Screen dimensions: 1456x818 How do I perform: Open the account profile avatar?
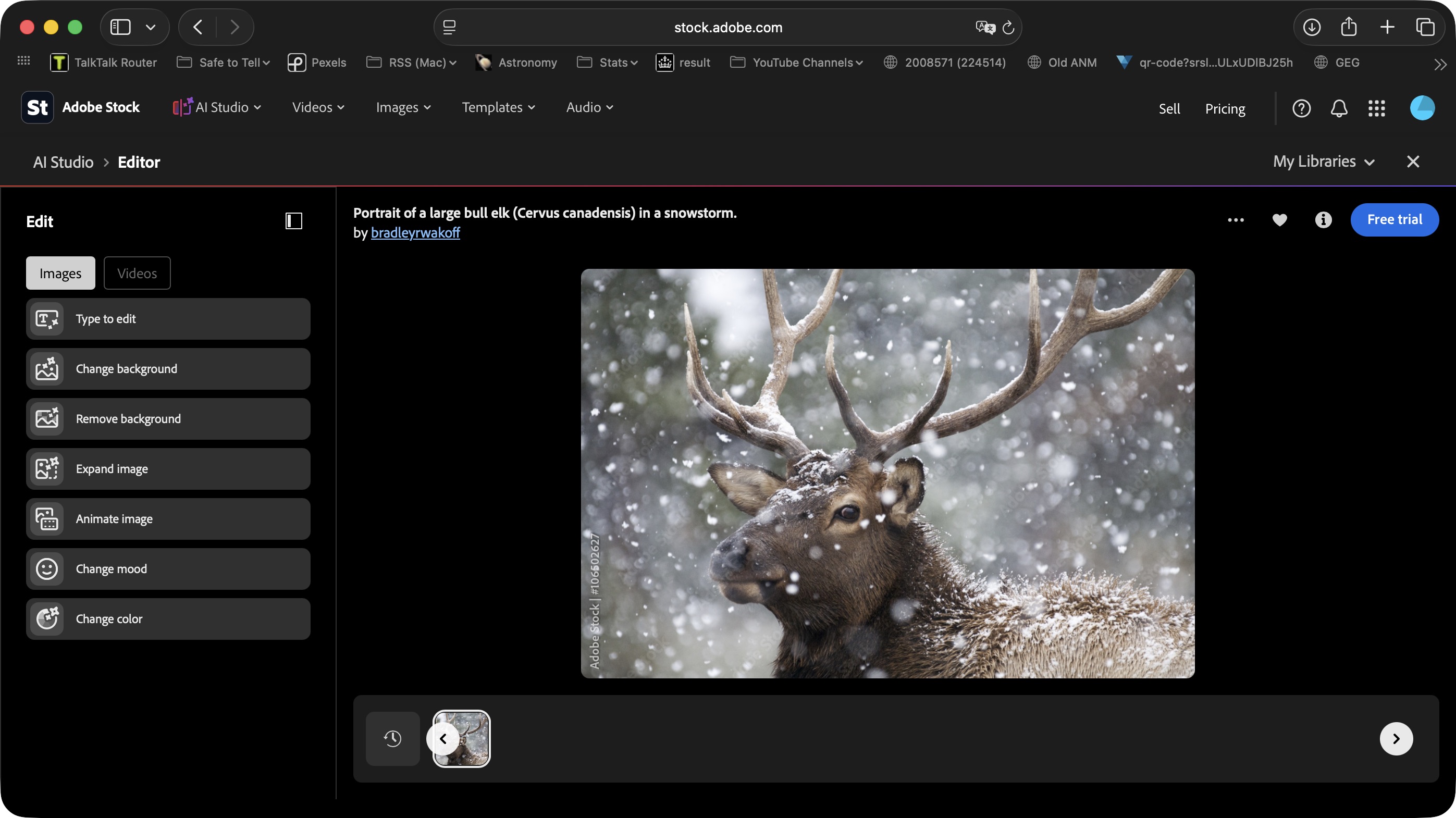pos(1422,108)
